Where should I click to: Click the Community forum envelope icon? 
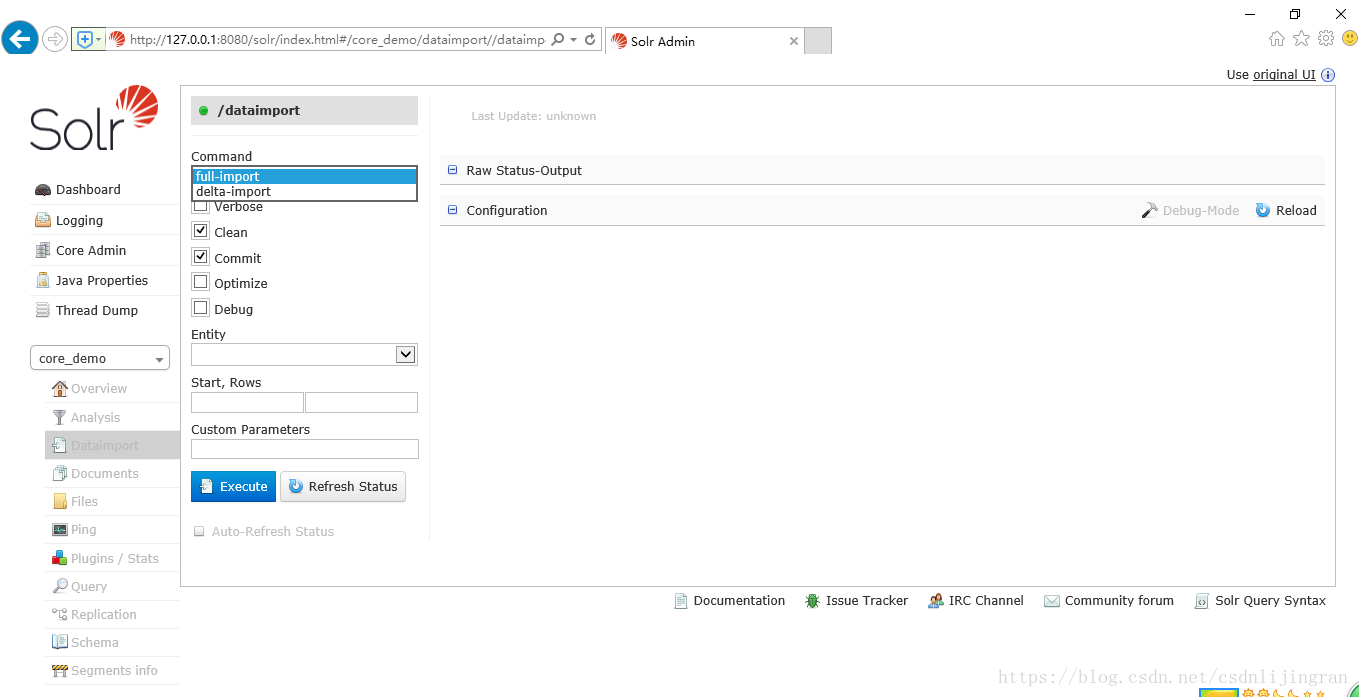[1052, 601]
